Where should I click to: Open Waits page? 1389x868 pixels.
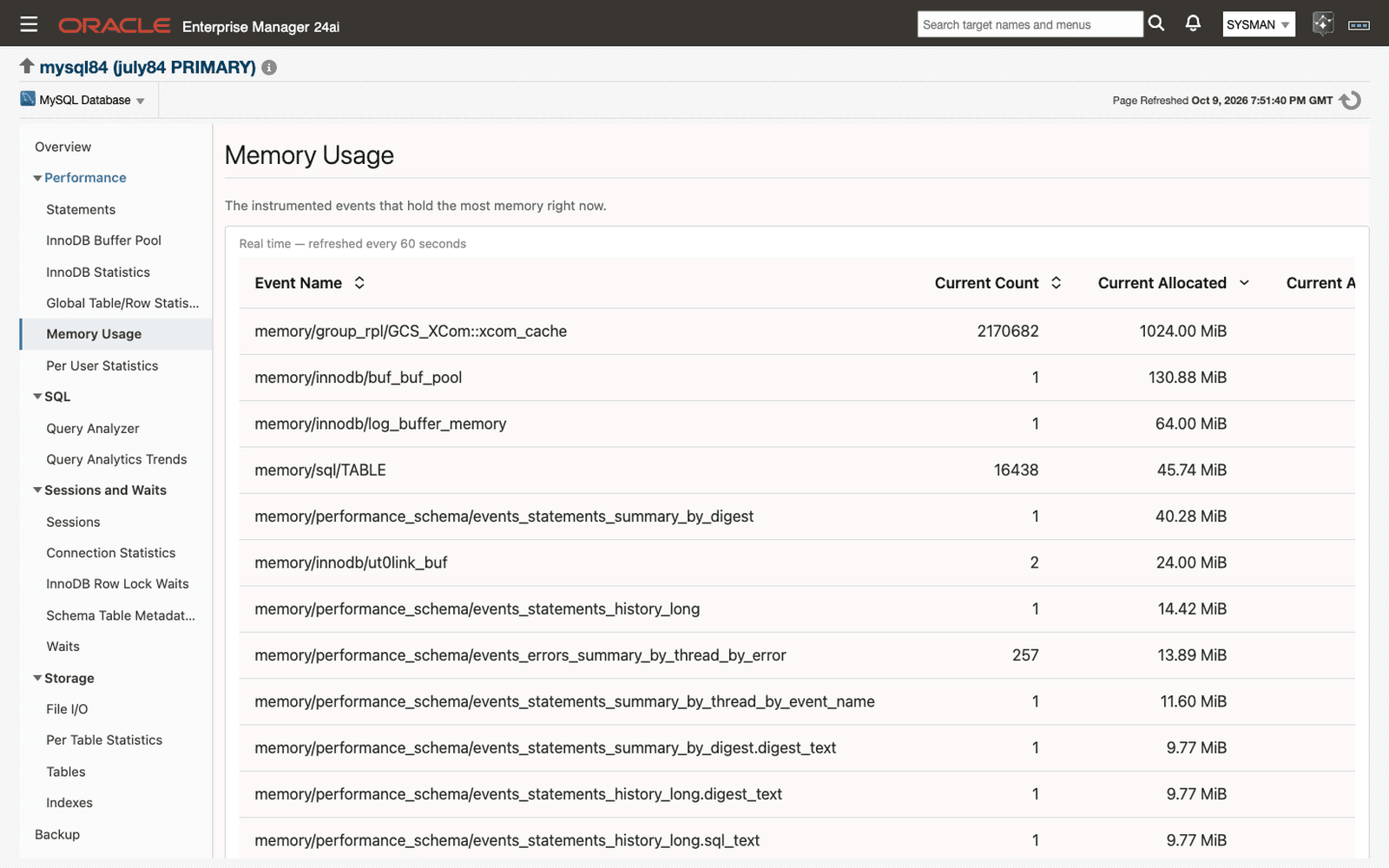click(63, 647)
